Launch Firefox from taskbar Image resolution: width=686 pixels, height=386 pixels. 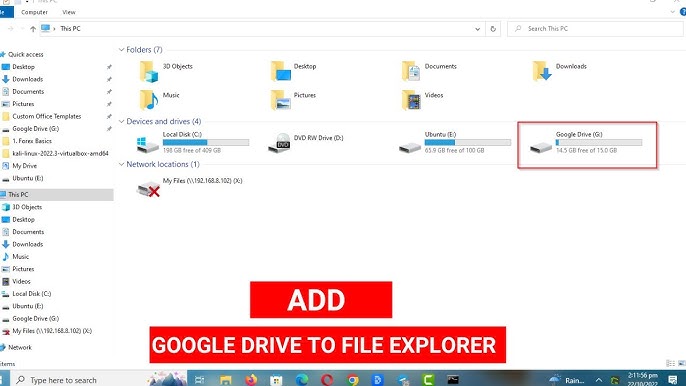click(x=251, y=379)
